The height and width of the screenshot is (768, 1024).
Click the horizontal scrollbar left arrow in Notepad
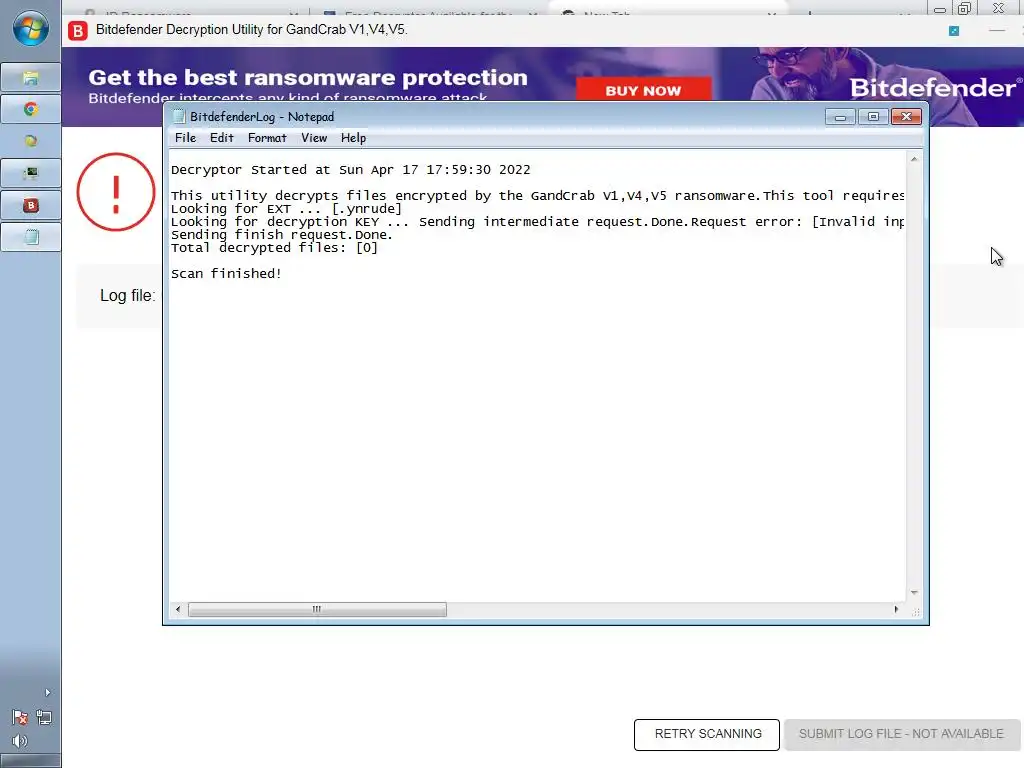click(x=178, y=609)
